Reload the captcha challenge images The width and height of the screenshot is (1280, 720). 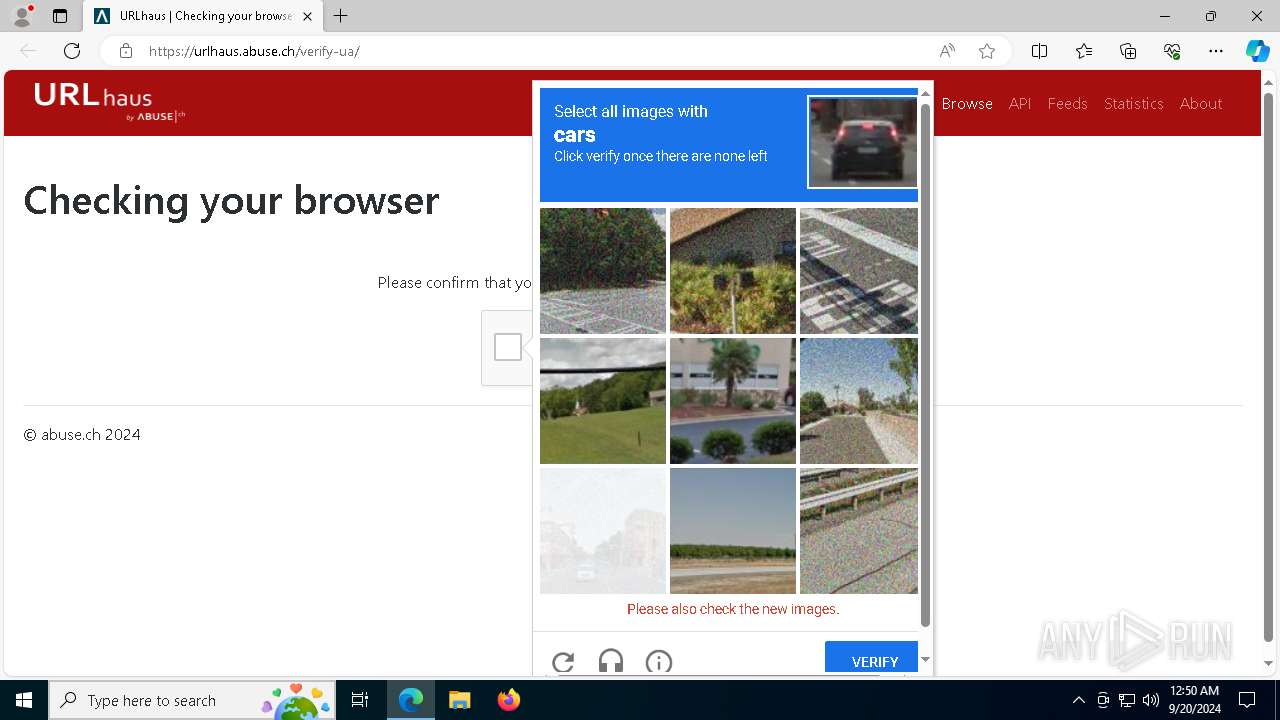coord(563,662)
